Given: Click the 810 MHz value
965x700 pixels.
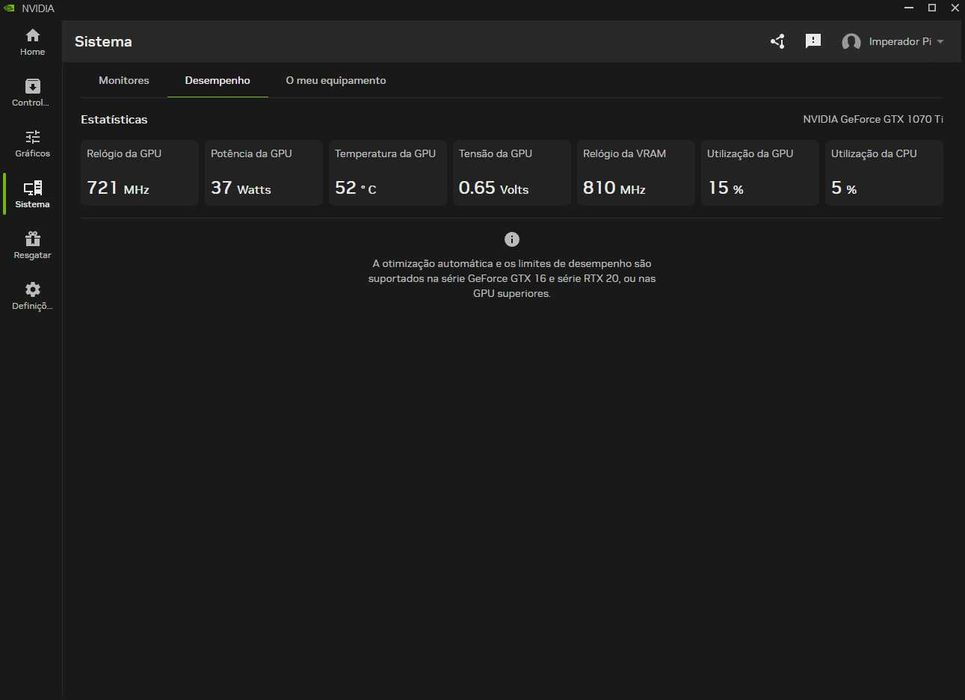Looking at the screenshot, I should click(614, 188).
